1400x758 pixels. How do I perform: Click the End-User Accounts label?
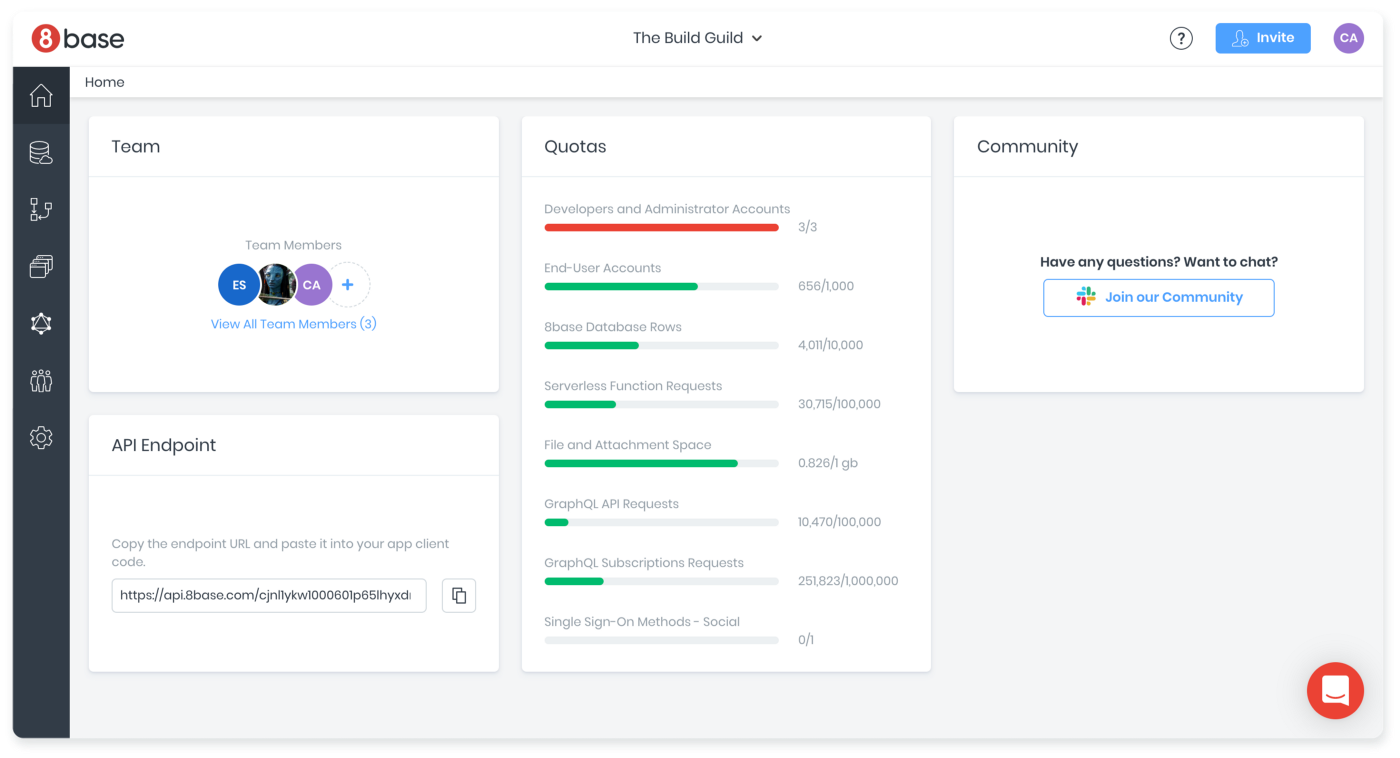[603, 268]
